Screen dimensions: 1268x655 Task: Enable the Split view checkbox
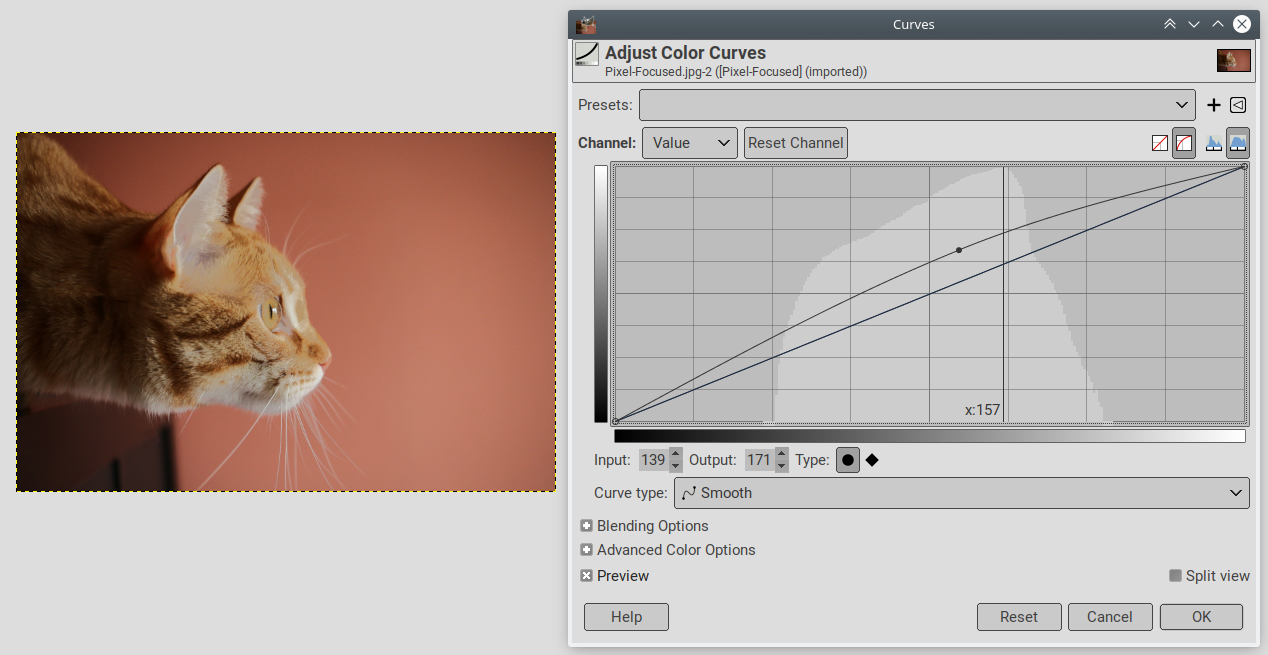coord(1176,576)
